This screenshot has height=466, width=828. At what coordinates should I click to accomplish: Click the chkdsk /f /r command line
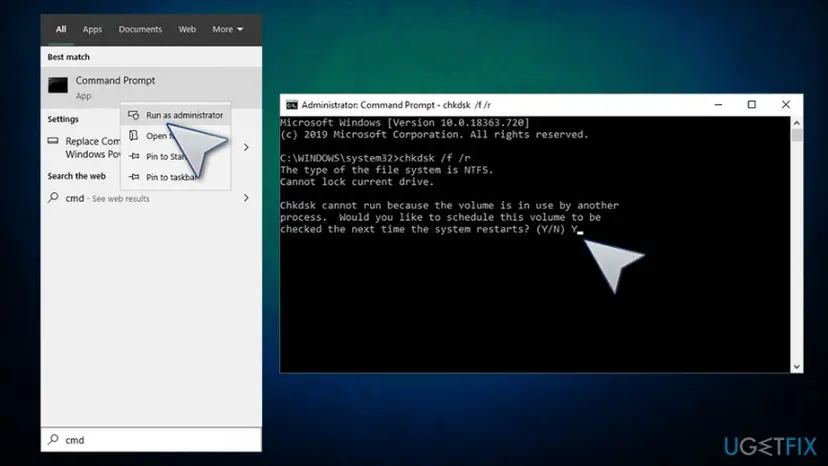tap(375, 158)
